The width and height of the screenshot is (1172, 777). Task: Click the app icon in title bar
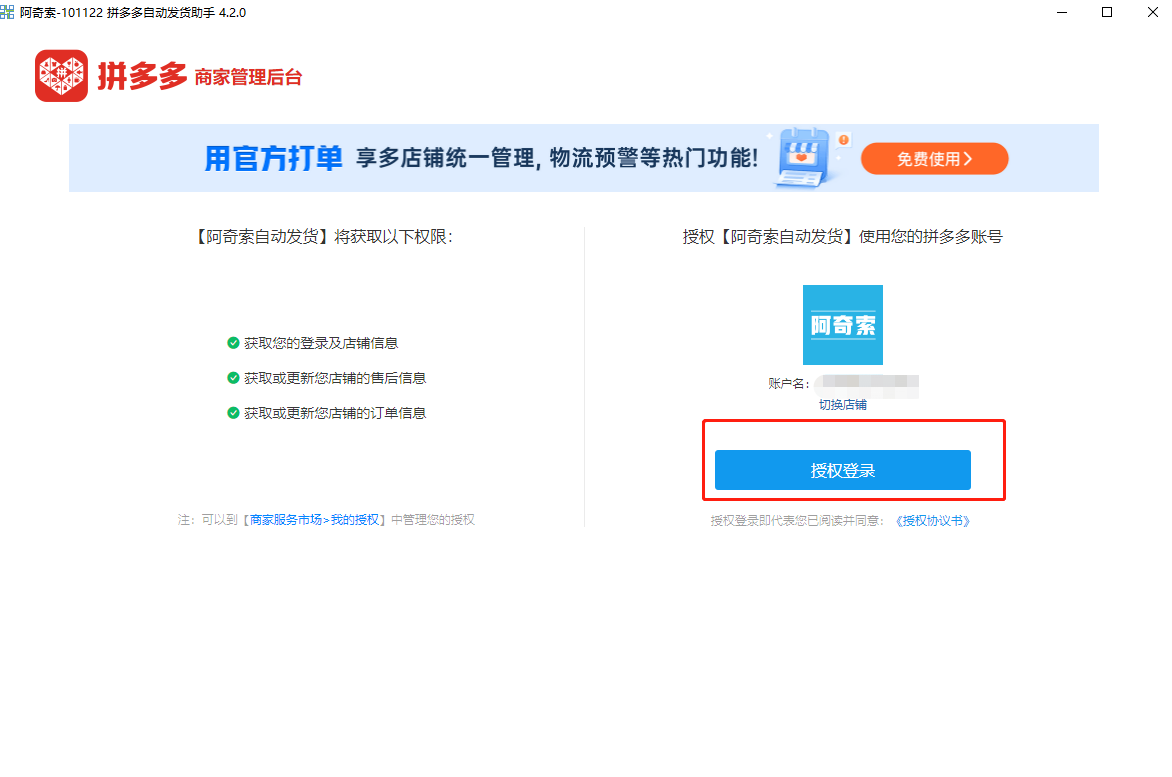coord(7,12)
